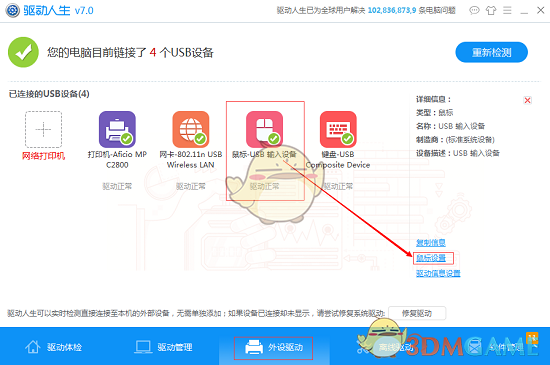Image resolution: width=550 pixels, height=365 pixels.
Task: Click the add network printer plus icon
Action: 43,129
